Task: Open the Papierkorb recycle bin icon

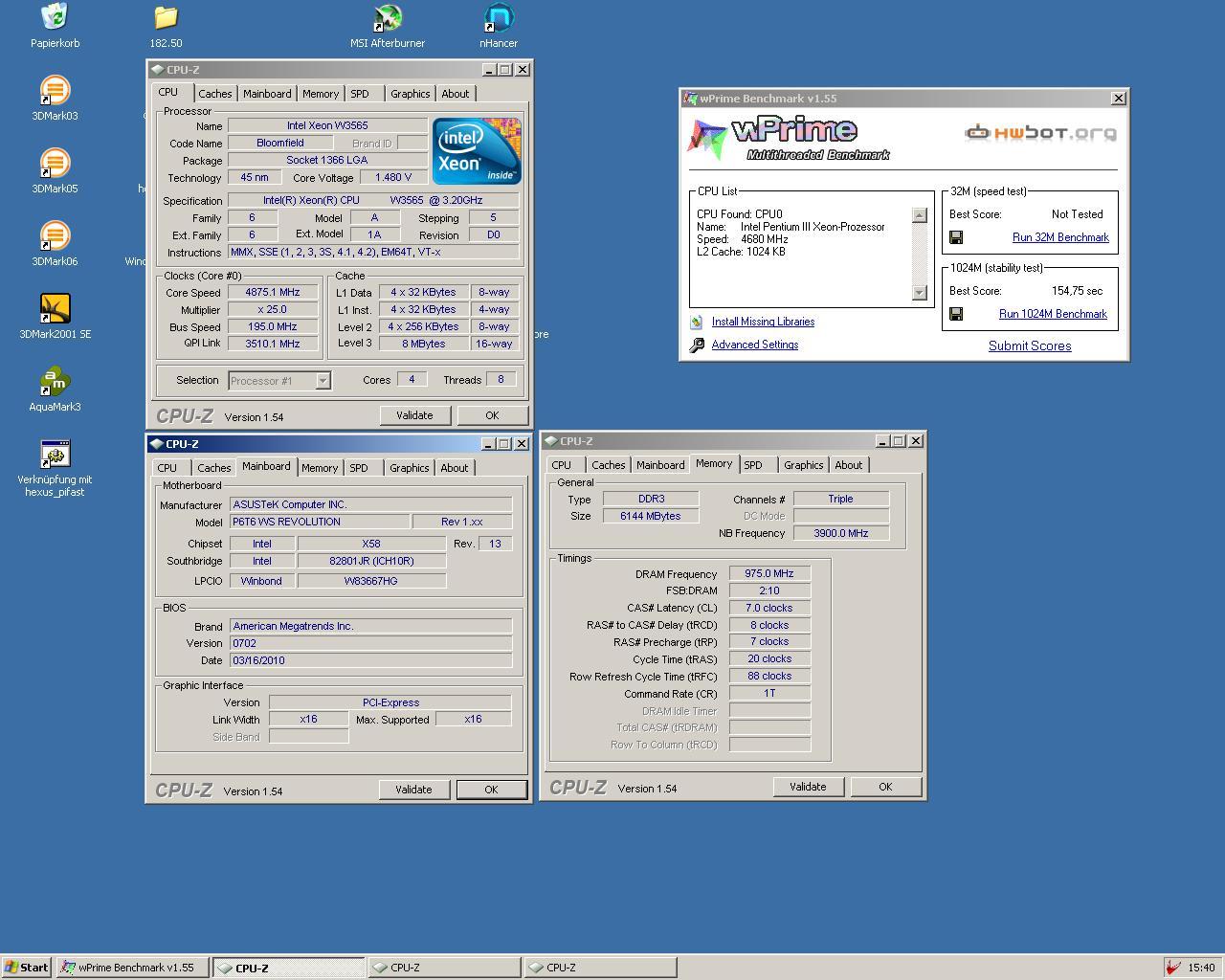Action: [55, 17]
